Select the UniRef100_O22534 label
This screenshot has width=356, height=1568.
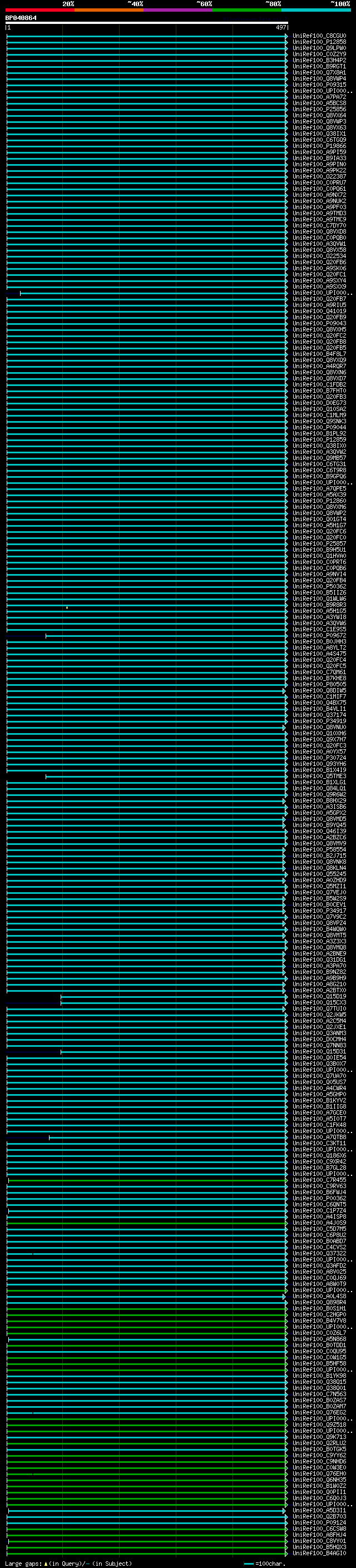point(319,256)
